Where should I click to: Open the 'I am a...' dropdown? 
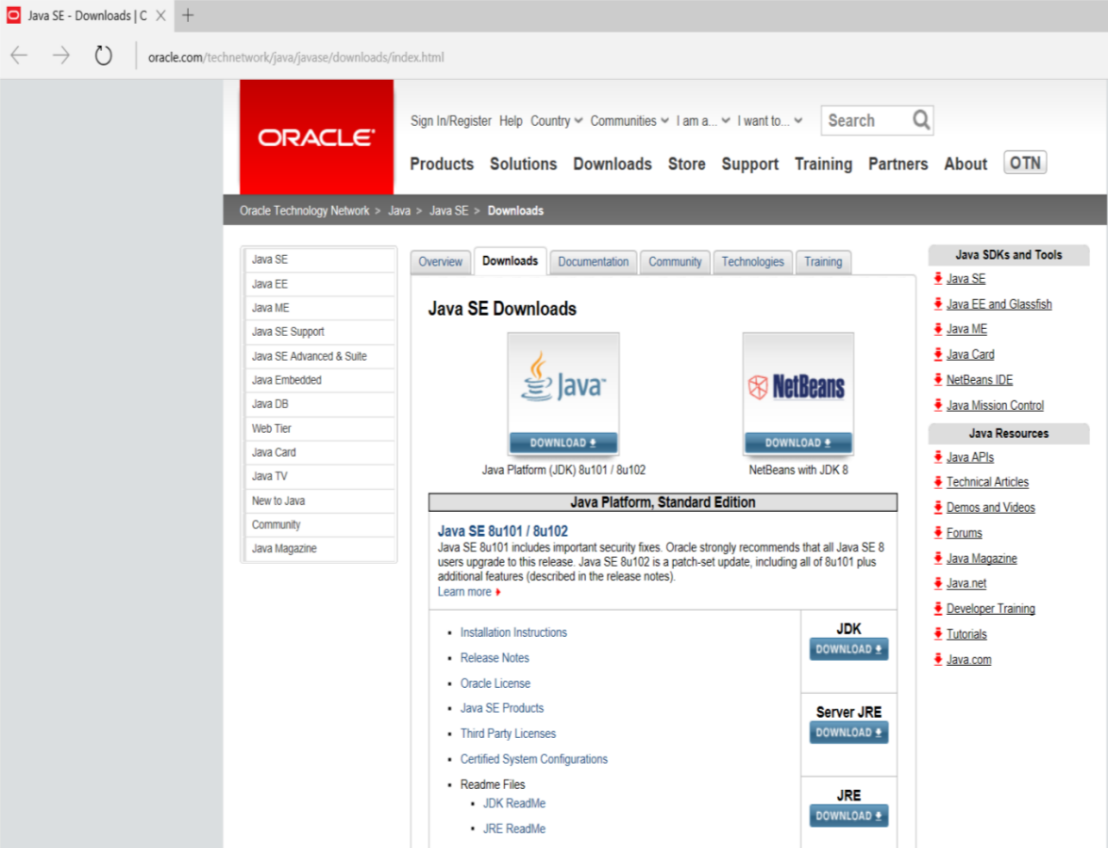pos(702,121)
